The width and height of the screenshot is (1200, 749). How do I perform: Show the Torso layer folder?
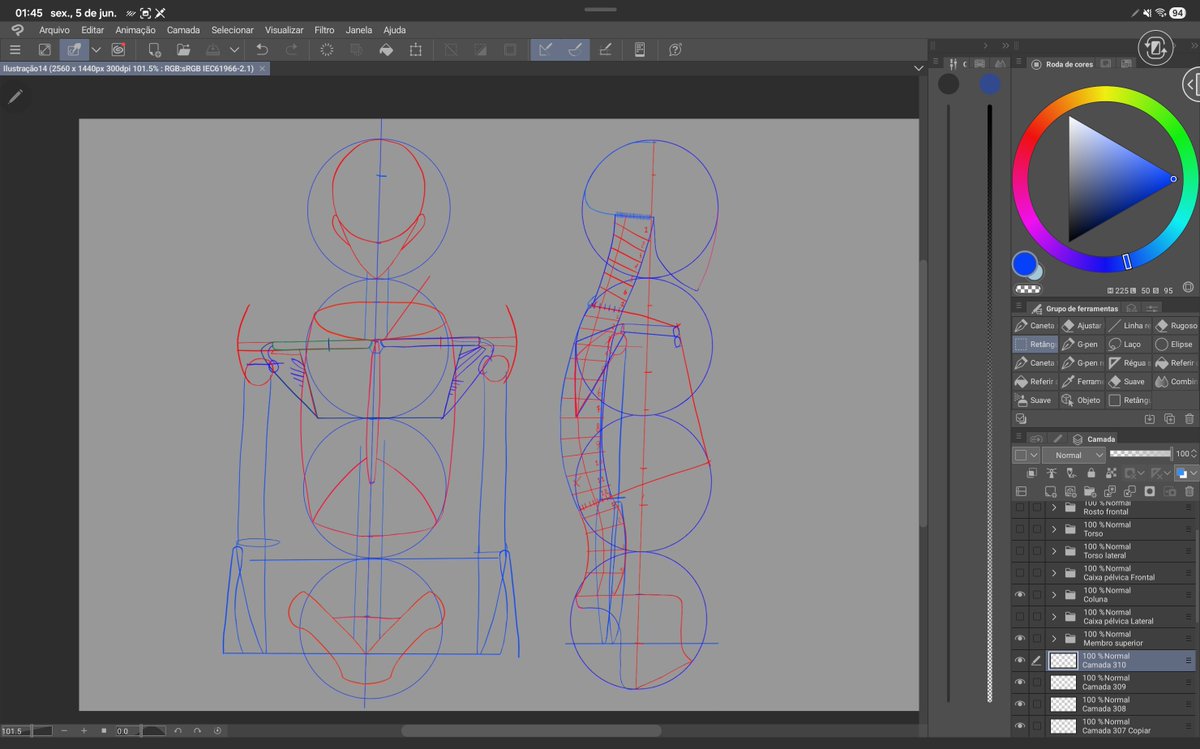pyautogui.click(x=1020, y=529)
